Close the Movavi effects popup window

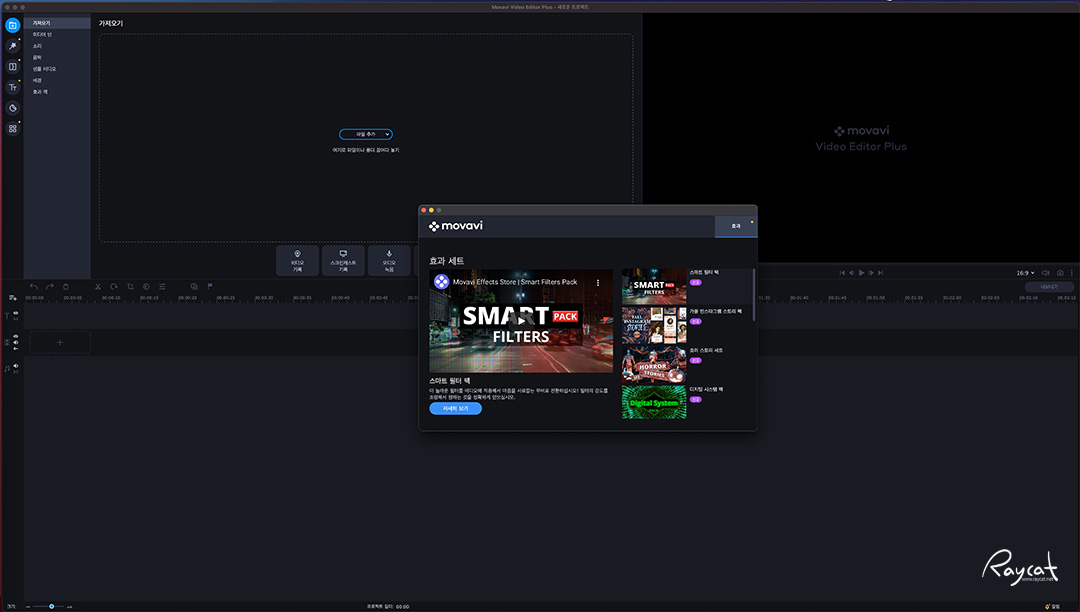[x=424, y=210]
